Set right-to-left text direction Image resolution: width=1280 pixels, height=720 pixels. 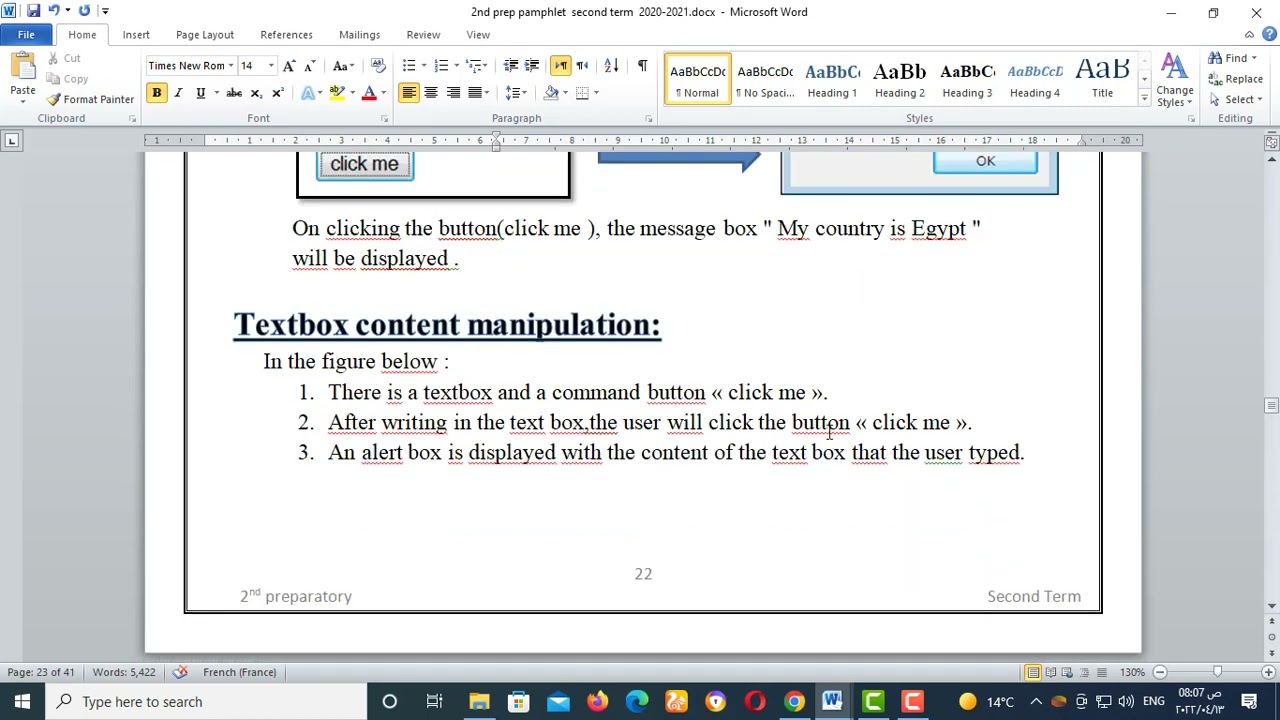tap(582, 66)
